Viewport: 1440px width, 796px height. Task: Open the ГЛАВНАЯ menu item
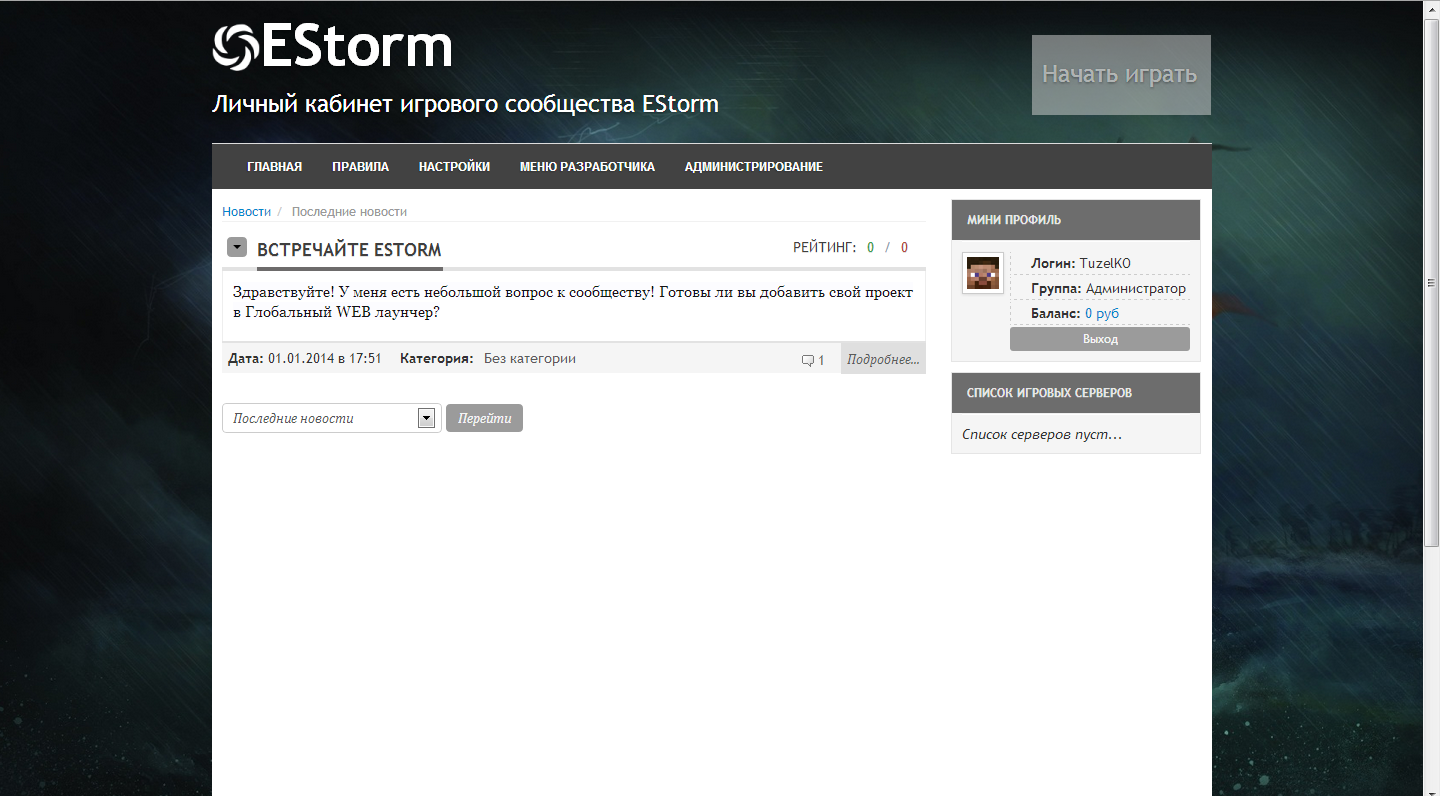pos(275,167)
